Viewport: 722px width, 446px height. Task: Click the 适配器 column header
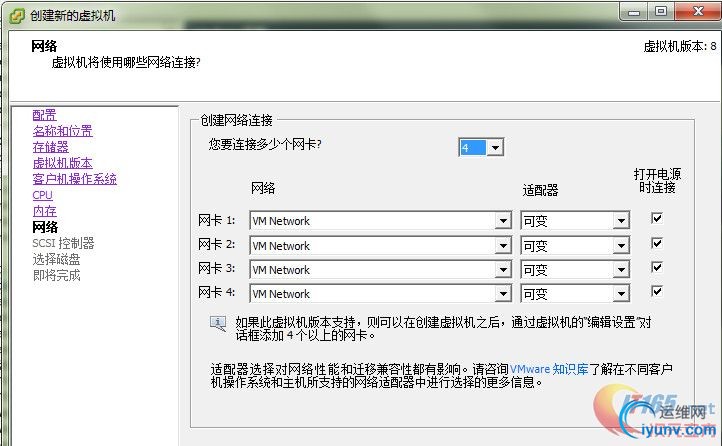point(540,190)
